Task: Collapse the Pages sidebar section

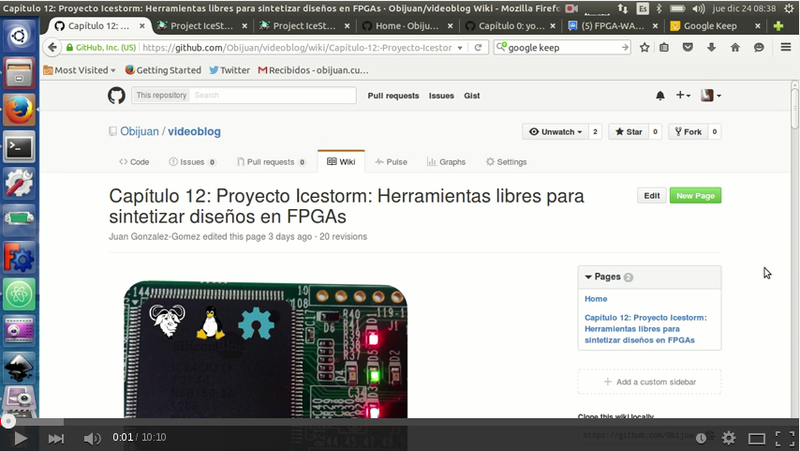Action: tap(589, 277)
